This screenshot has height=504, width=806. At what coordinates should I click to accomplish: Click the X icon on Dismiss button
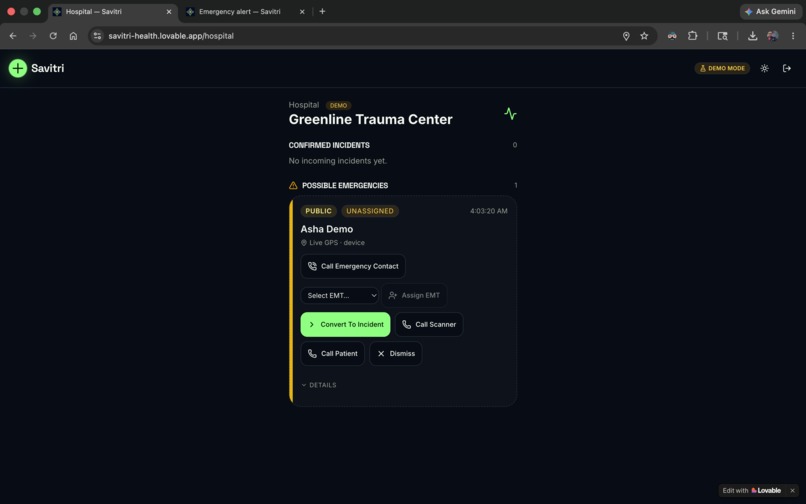(x=381, y=354)
